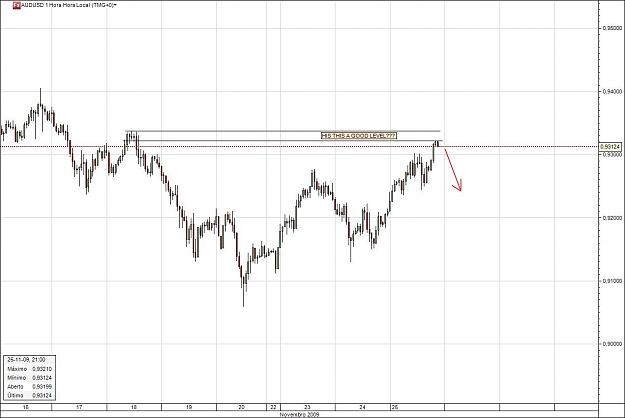Click date label 25 on time axis
Image resolution: width=625 pixels, height=418 pixels.
coord(395,407)
